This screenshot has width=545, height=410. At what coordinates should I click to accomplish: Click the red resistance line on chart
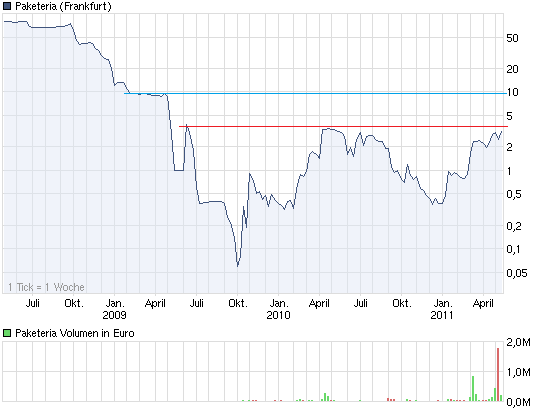point(343,126)
